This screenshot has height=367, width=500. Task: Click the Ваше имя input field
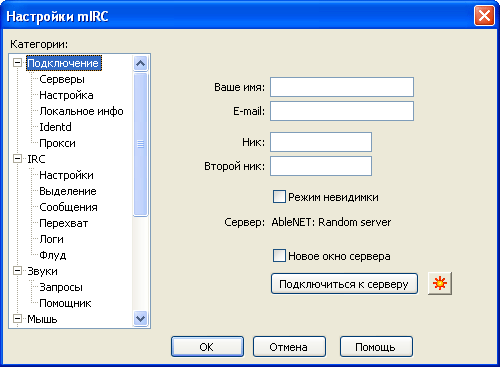coord(342,87)
